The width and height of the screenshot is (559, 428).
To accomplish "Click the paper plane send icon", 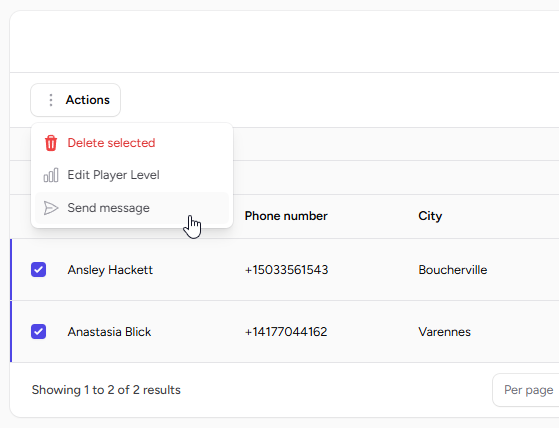I will 51,208.
